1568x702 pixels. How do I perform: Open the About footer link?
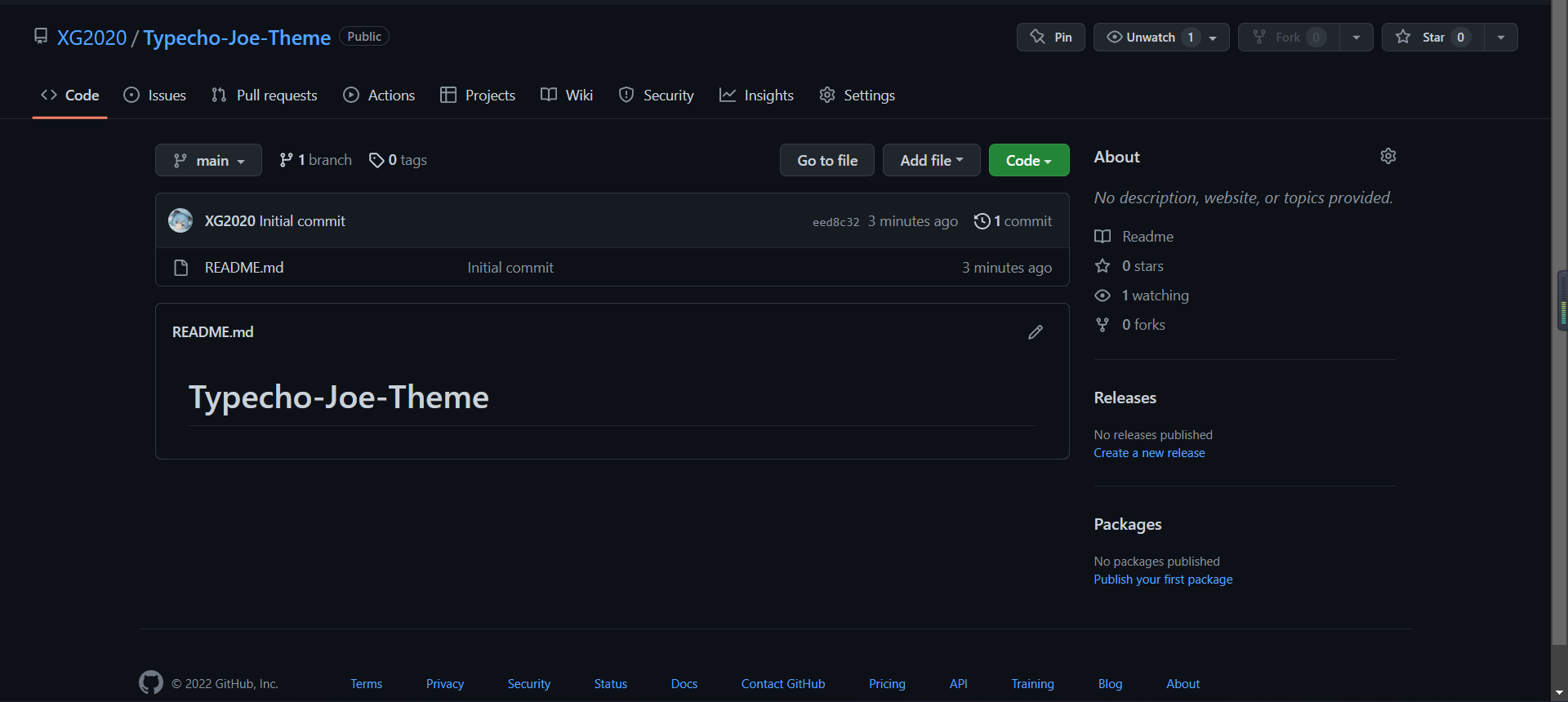coord(1183,684)
